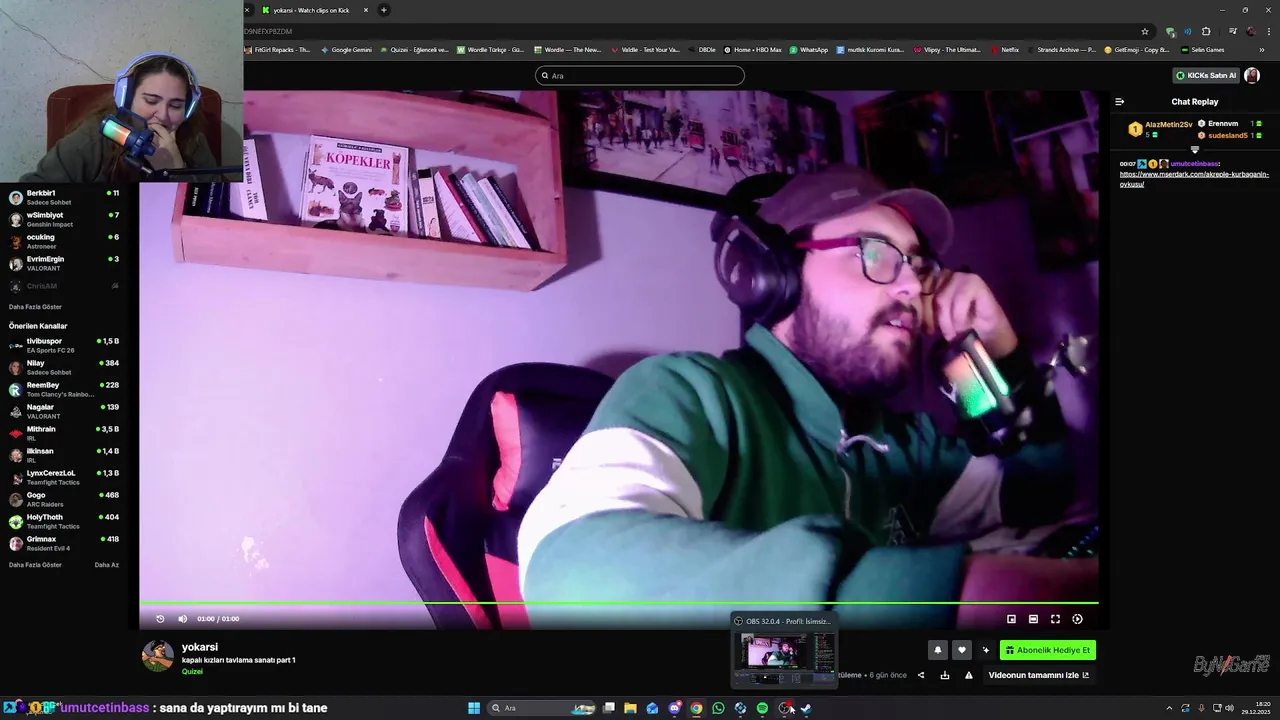The height and width of the screenshot is (720, 1280).
Task: Mute the video player volume
Action: pos(182,619)
